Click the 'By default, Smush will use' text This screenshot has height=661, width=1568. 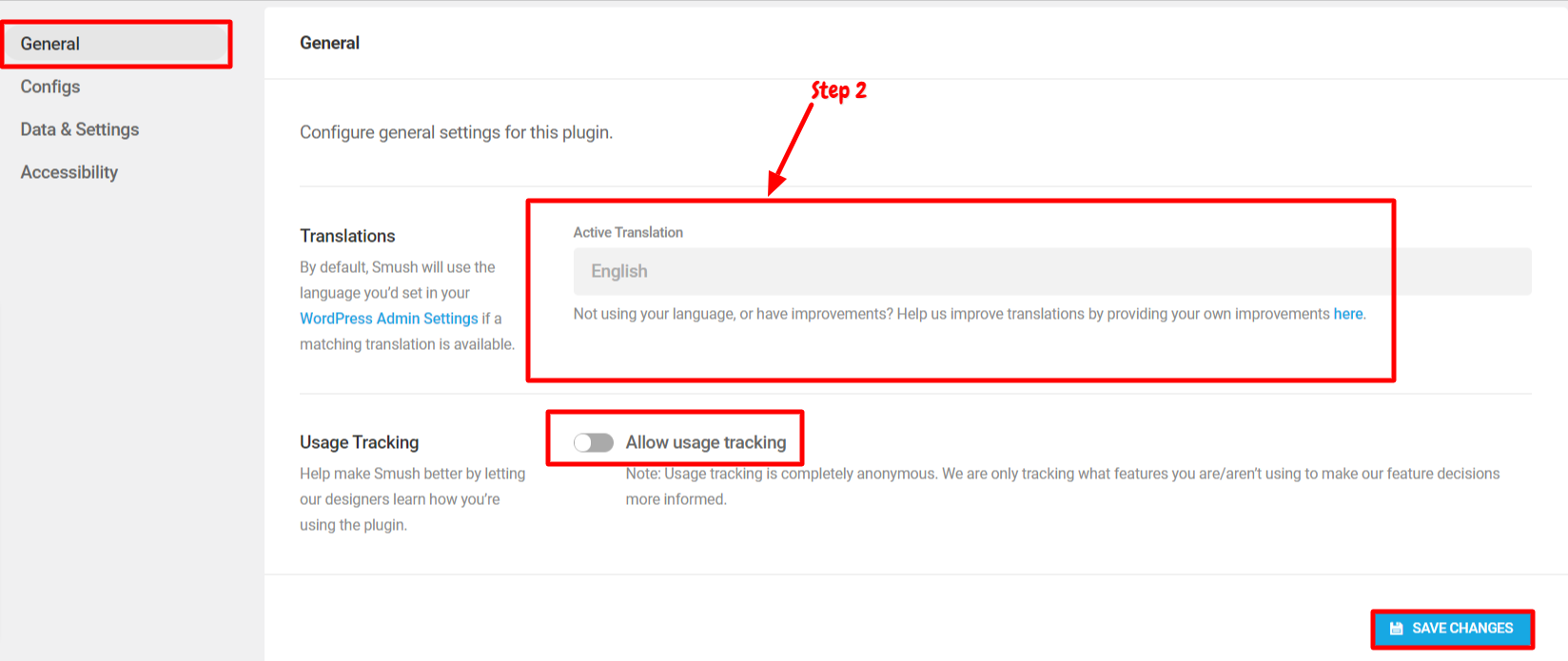coord(398,267)
